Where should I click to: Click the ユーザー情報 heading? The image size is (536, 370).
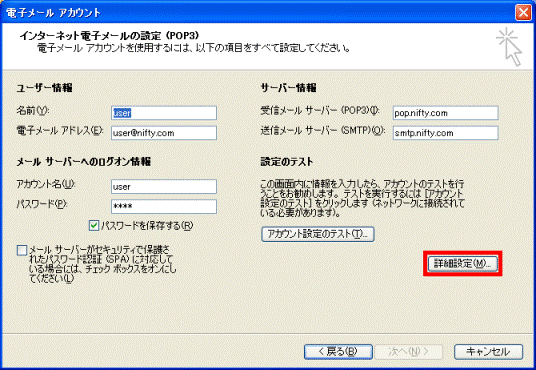coord(44,88)
